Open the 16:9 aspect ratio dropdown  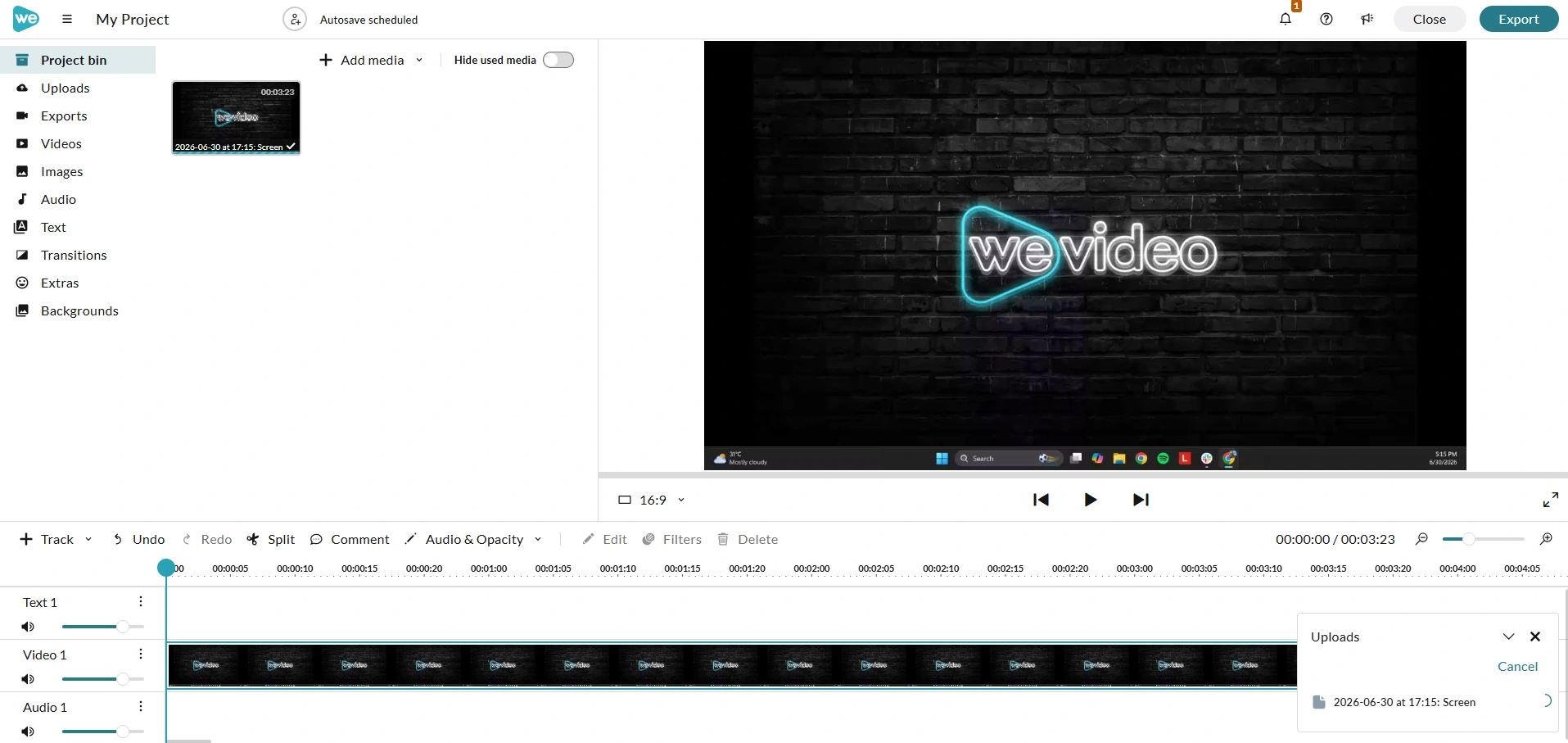tap(652, 500)
